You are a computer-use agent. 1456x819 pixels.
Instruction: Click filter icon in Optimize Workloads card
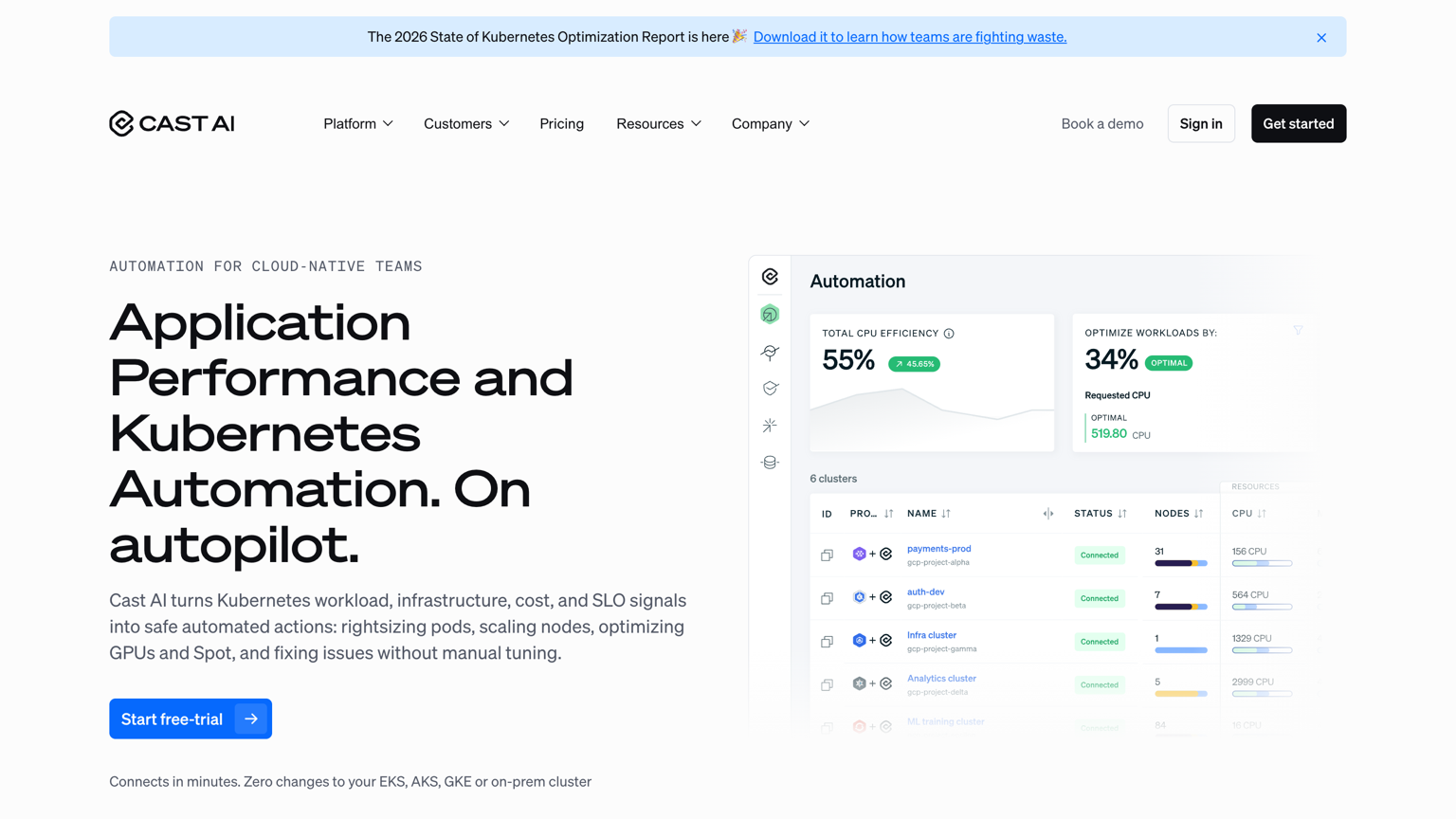coord(1298,331)
